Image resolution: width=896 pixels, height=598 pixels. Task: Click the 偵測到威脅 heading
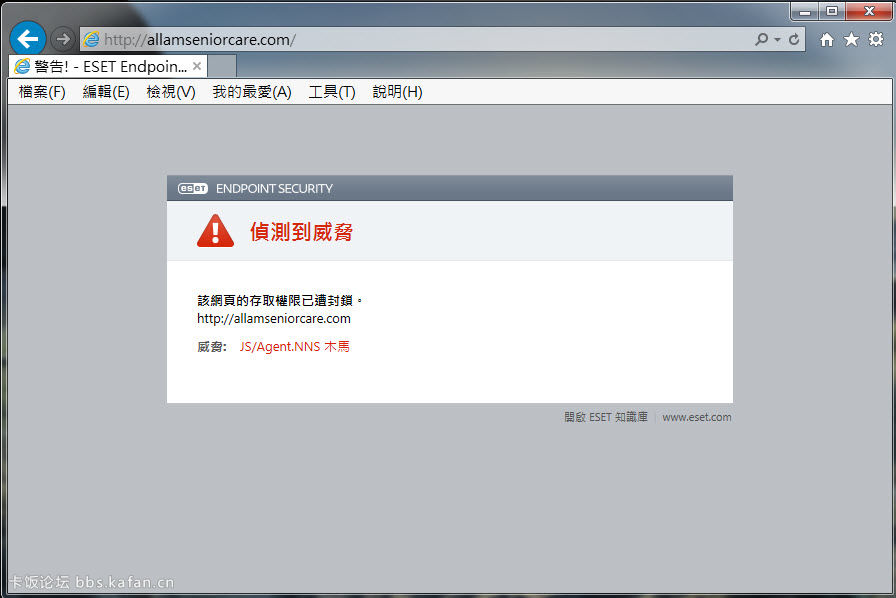point(301,232)
